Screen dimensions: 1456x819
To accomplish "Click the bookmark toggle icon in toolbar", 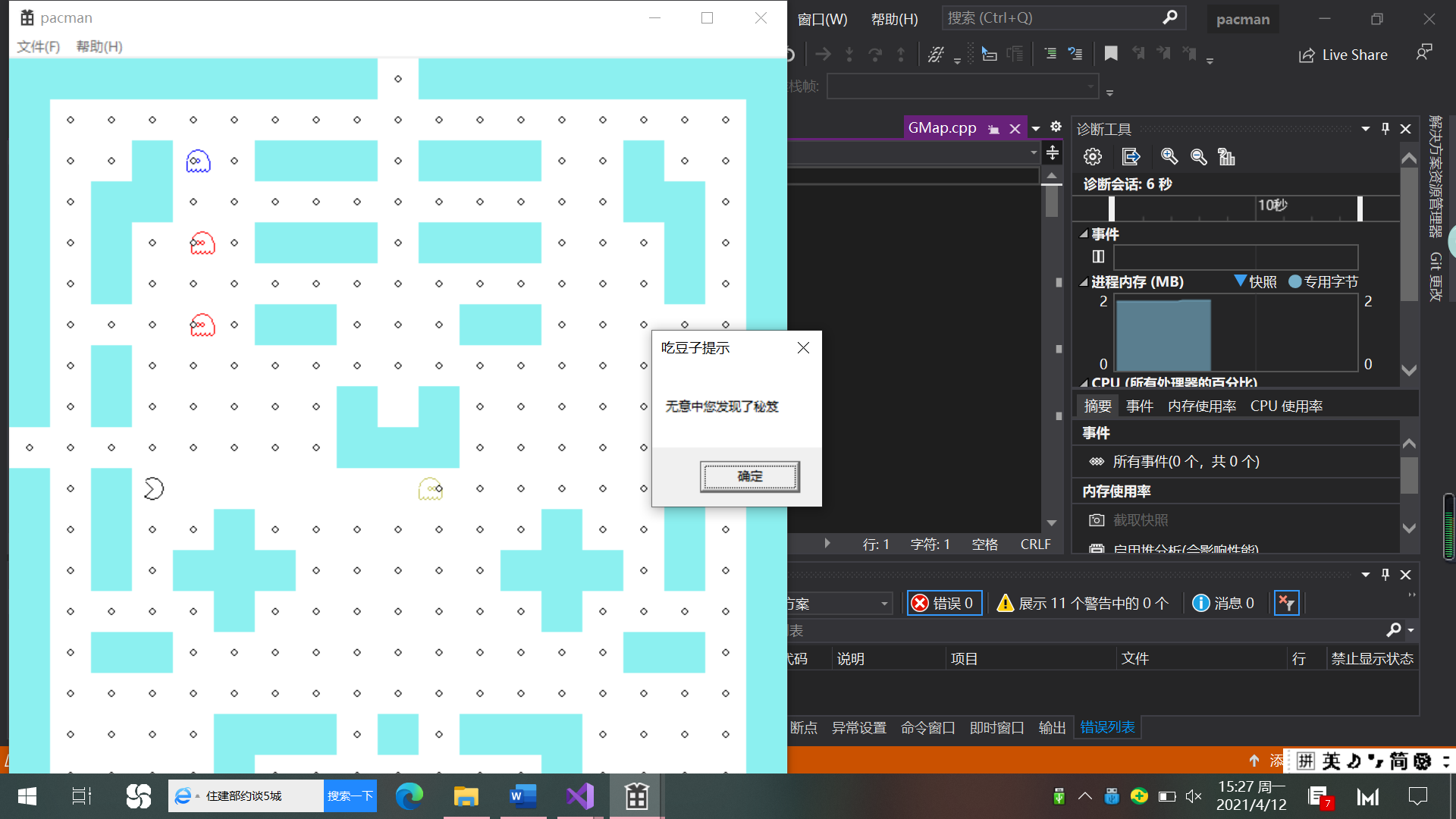I will tap(1111, 53).
